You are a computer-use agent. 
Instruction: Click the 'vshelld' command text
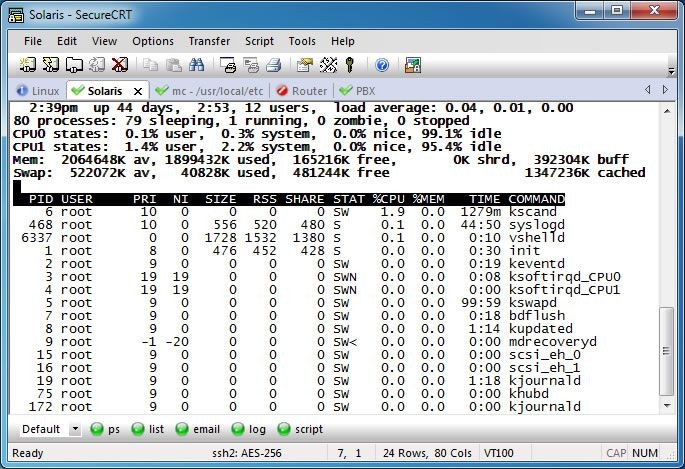536,238
